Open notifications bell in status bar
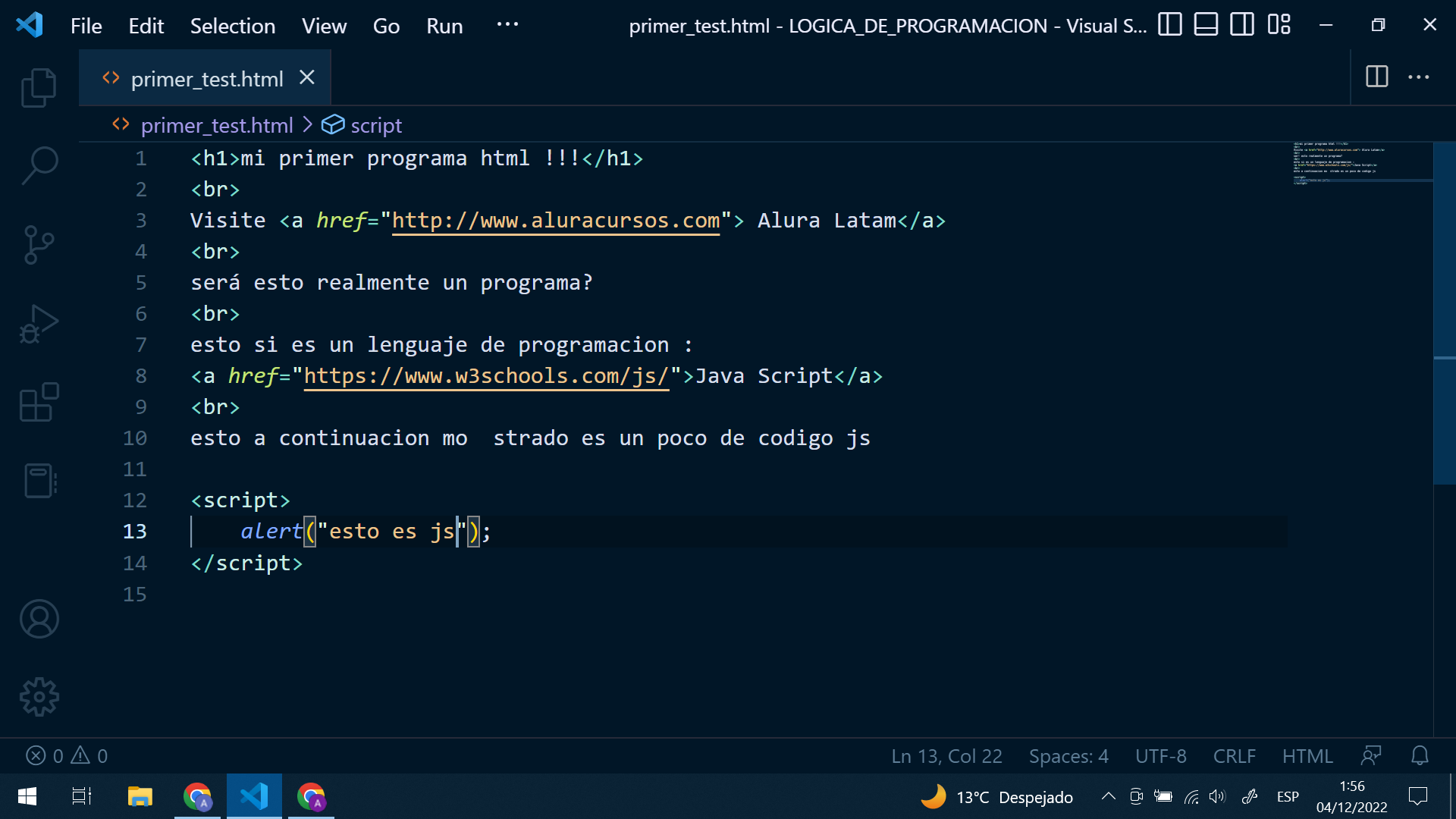 pos(1420,755)
